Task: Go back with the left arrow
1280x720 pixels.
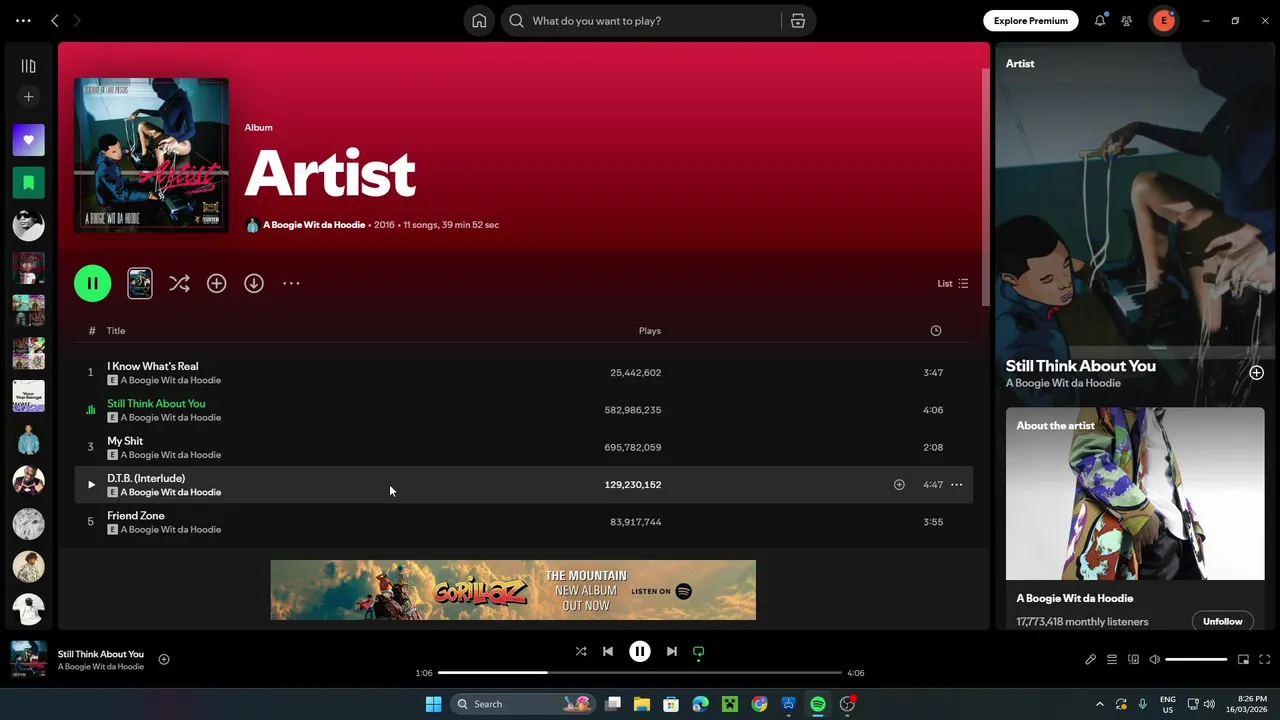Action: tap(55, 20)
